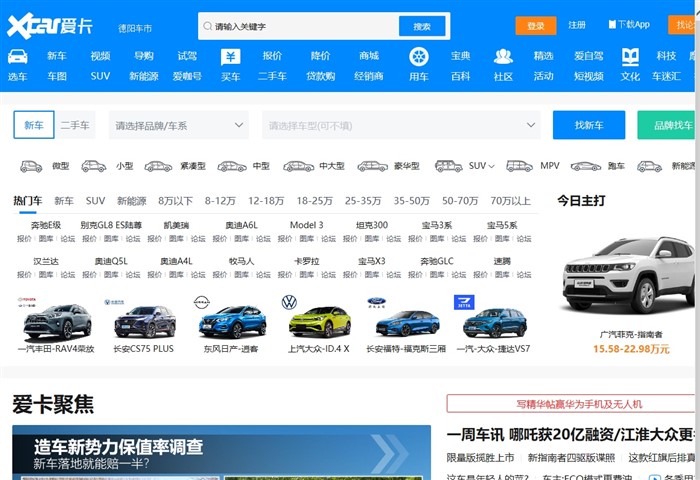Open the 请选择品牌/车系 dropdown
Screen dimensions: 700x480
pyautogui.click(x=179, y=125)
